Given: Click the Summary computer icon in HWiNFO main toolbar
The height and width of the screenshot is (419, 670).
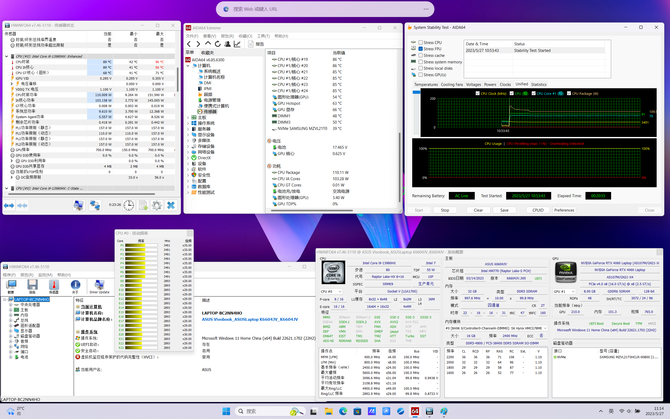Looking at the screenshot, I should [x=12, y=286].
